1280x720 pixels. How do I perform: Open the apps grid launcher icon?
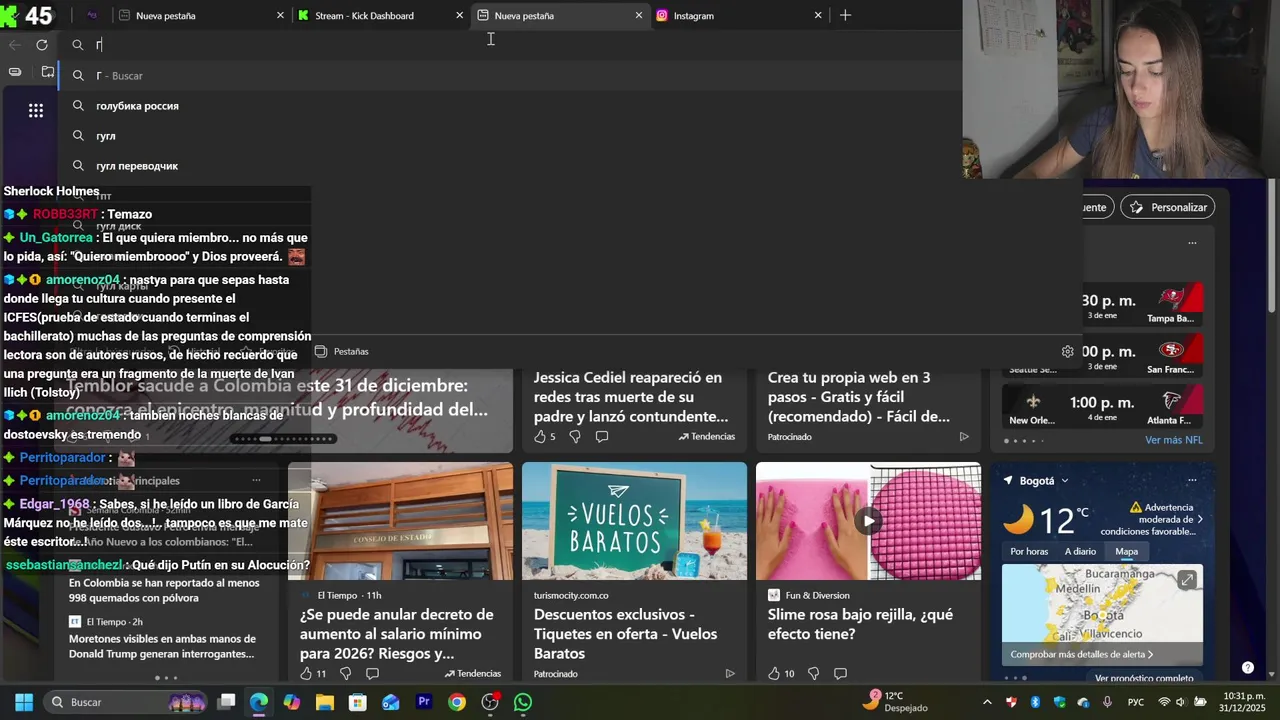36,111
